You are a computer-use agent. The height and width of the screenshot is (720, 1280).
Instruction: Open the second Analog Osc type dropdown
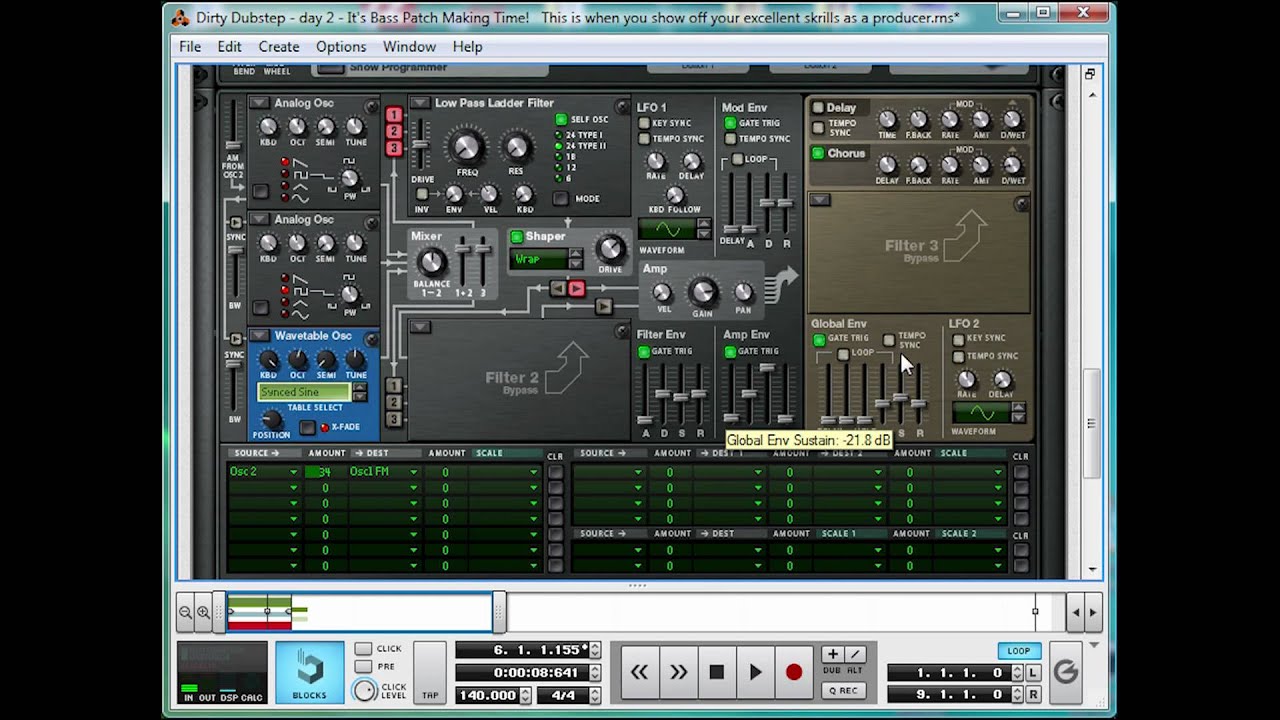pyautogui.click(x=259, y=219)
